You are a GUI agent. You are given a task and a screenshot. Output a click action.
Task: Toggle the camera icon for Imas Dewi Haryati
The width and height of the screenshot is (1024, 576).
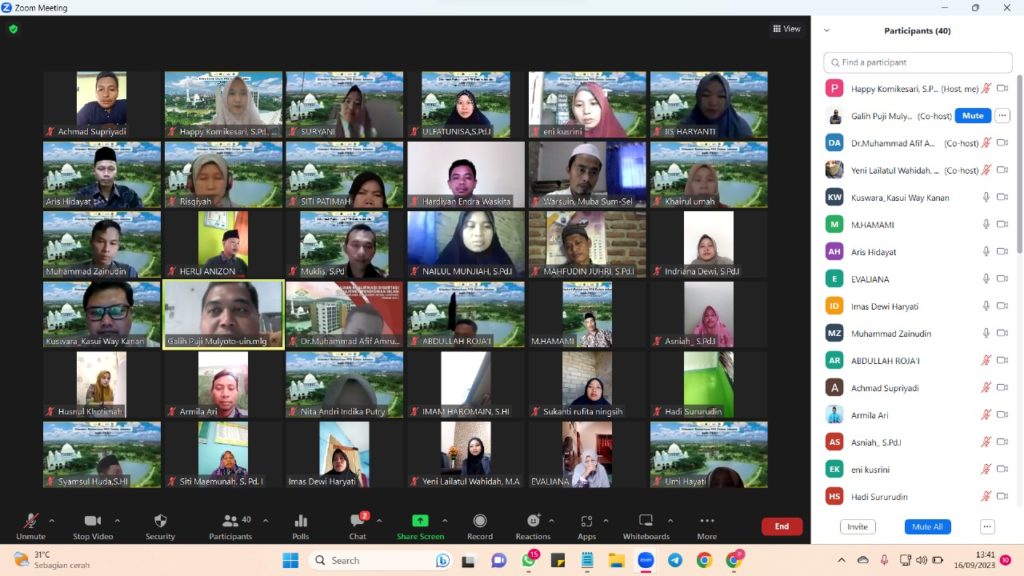pyautogui.click(x=1002, y=306)
